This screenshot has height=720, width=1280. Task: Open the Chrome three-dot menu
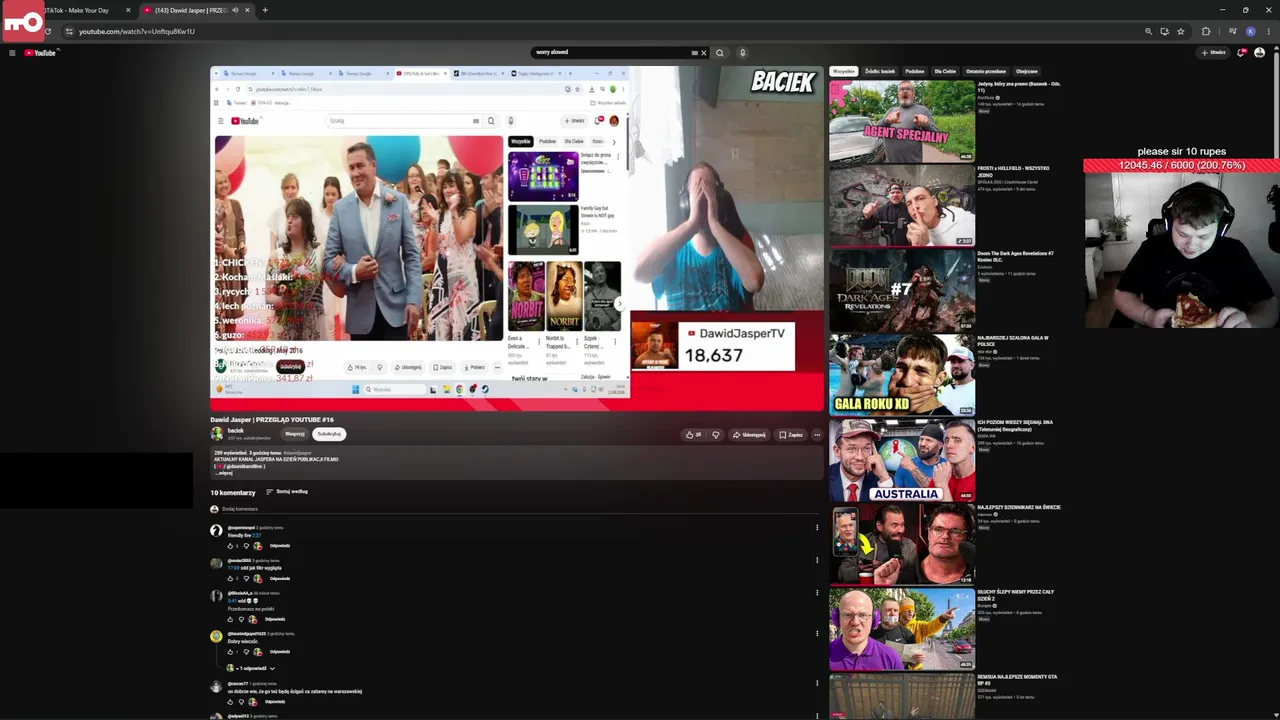pyautogui.click(x=1268, y=31)
